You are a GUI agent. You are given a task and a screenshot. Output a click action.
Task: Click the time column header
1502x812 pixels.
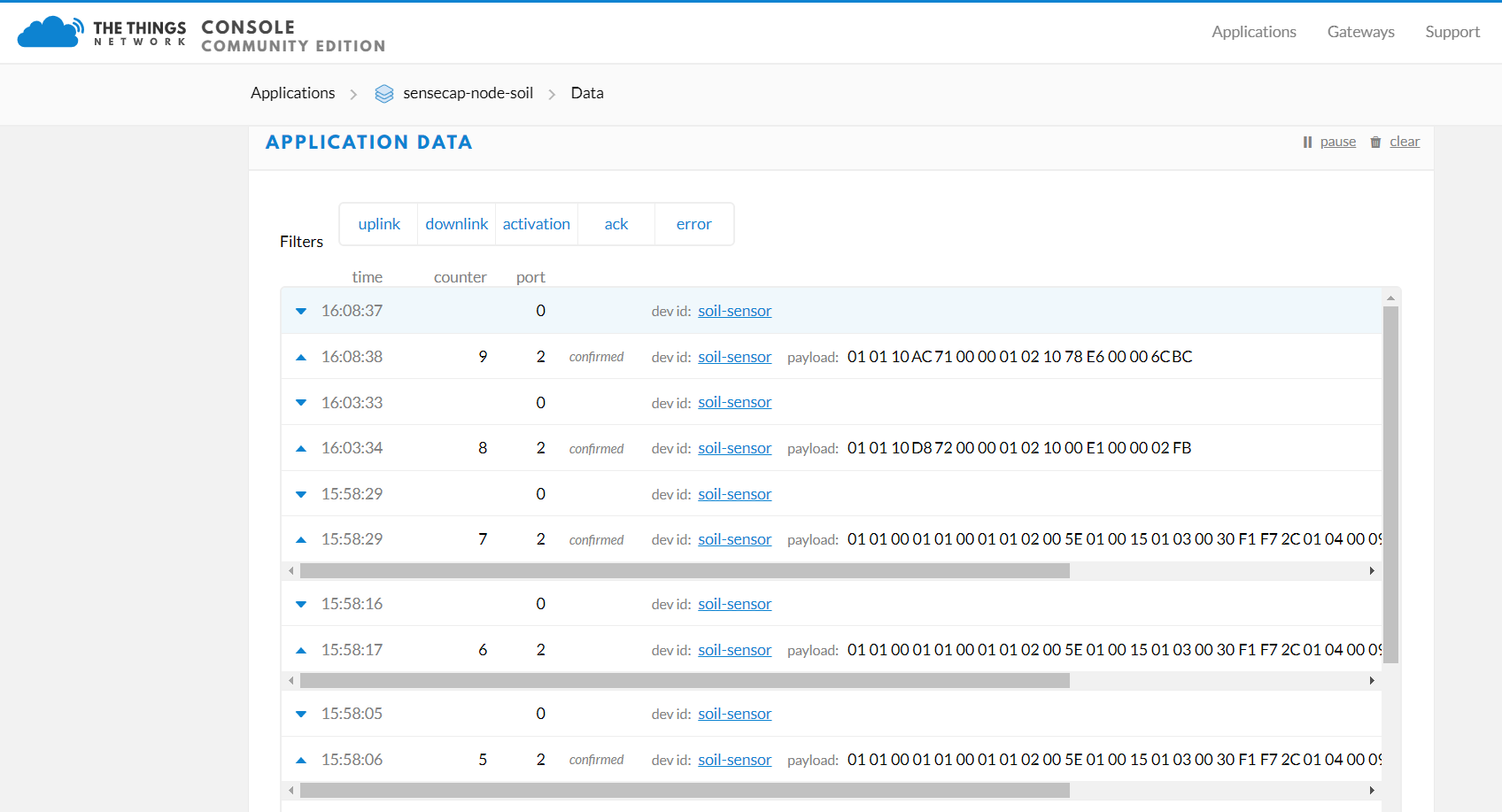(368, 277)
